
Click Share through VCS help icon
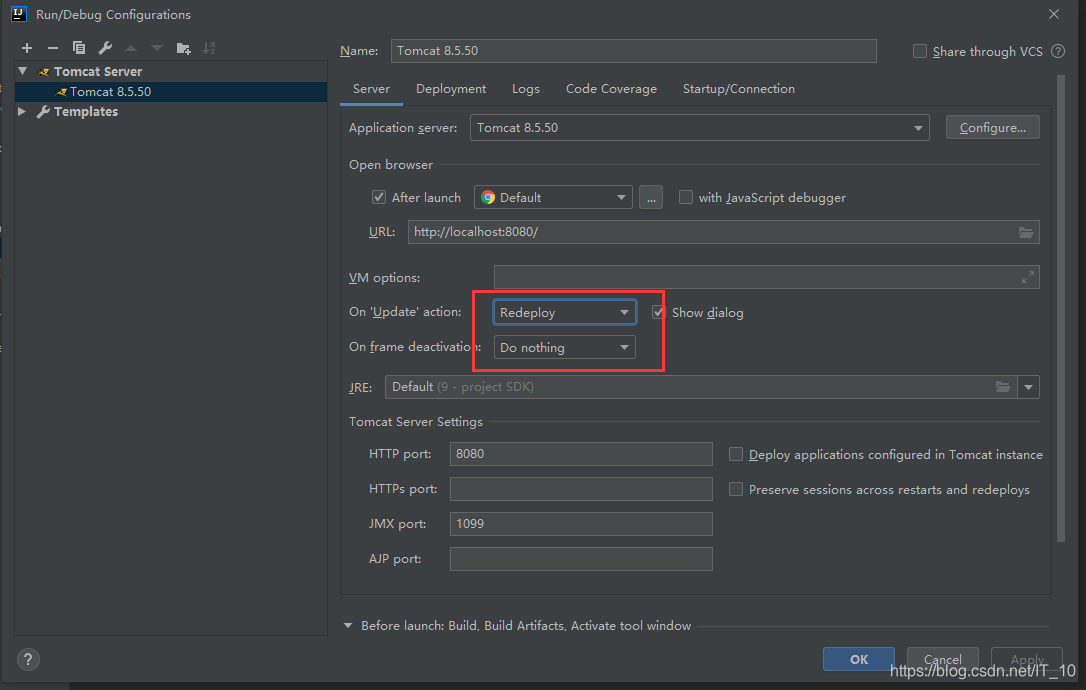click(1058, 51)
